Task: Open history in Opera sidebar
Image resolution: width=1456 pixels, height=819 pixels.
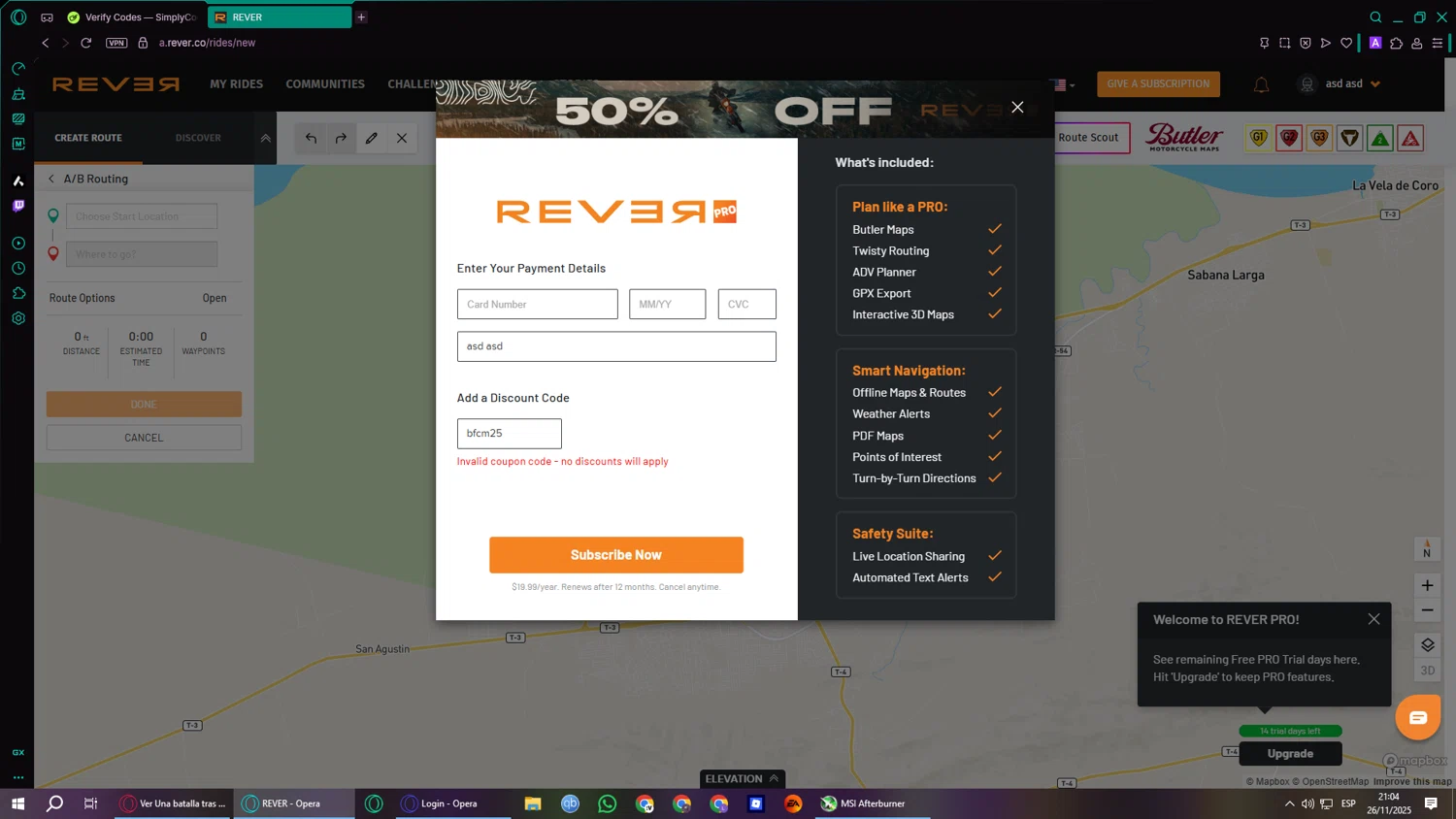Action: click(18, 268)
